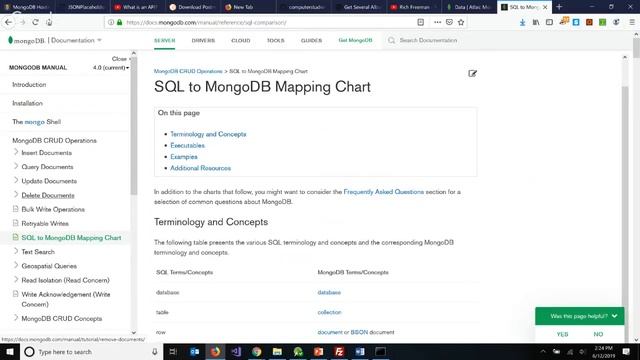Open Word from the taskbar
The height and width of the screenshot is (360, 640).
(x=360, y=351)
